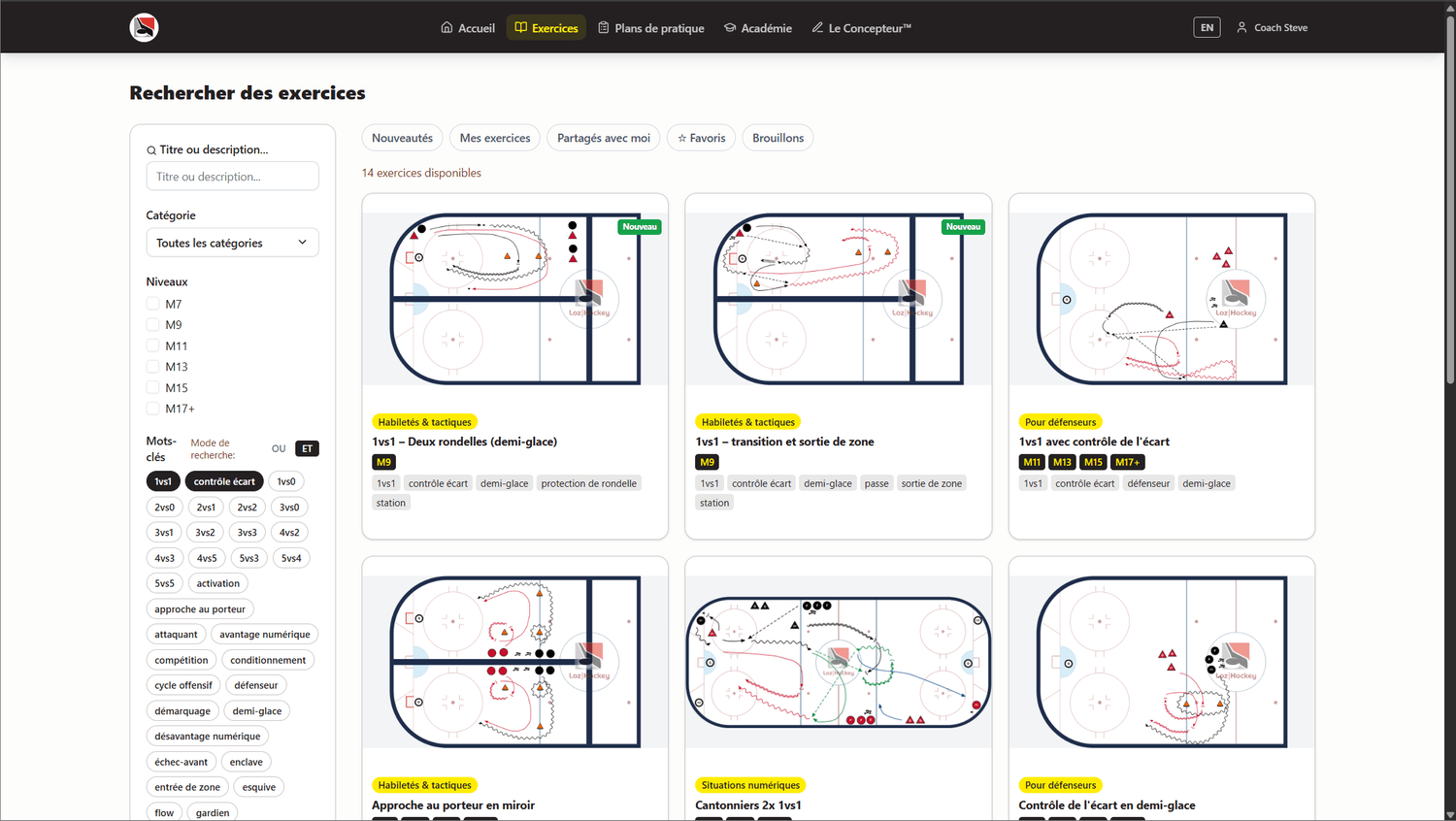Image resolution: width=1456 pixels, height=821 pixels.
Task: Toggle the conditionnement keyword chip
Action: pos(268,660)
